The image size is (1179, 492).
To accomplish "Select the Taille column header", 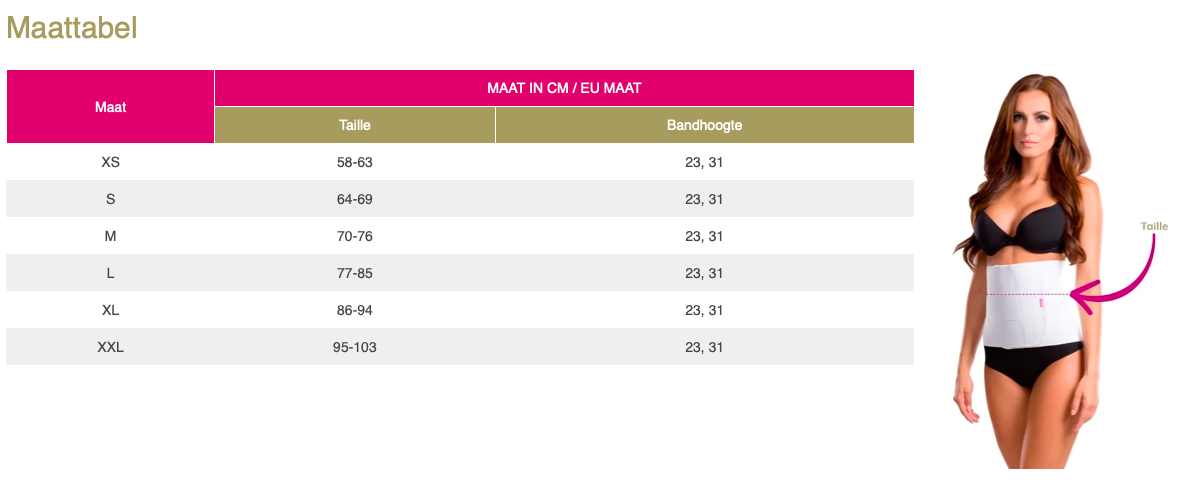I will click(x=355, y=125).
